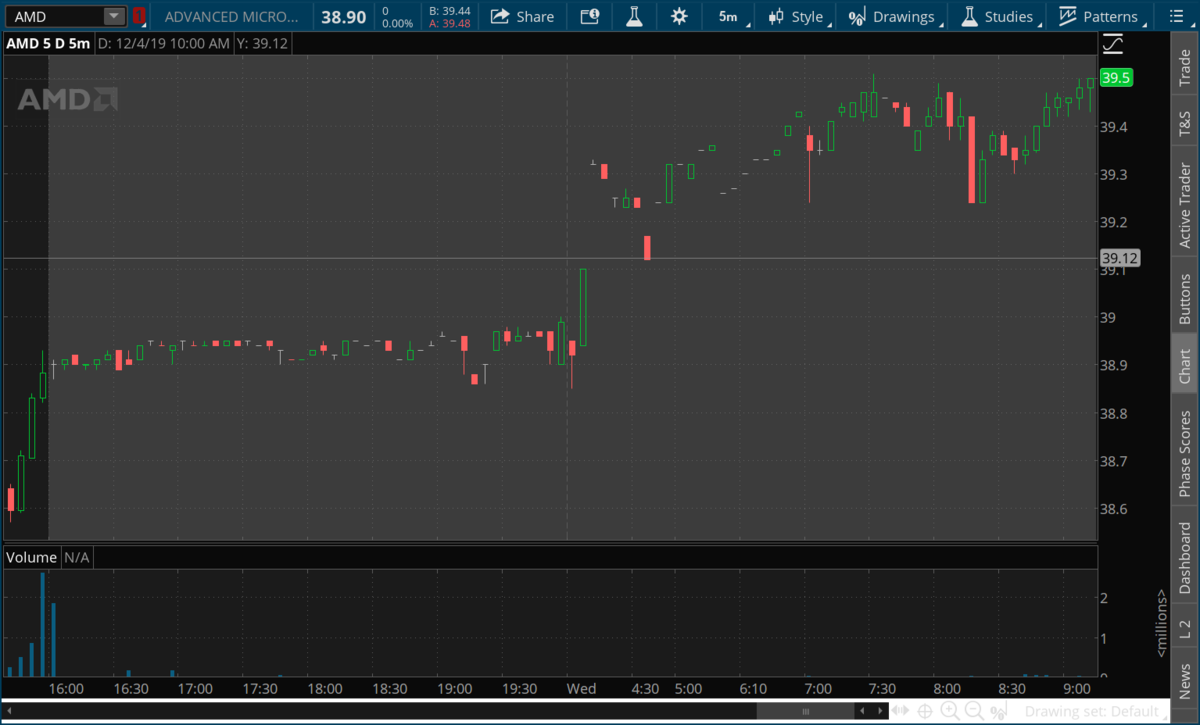Click the D: 12/4/19 10:00 AM date readout
The height and width of the screenshot is (725, 1200).
coord(162,44)
